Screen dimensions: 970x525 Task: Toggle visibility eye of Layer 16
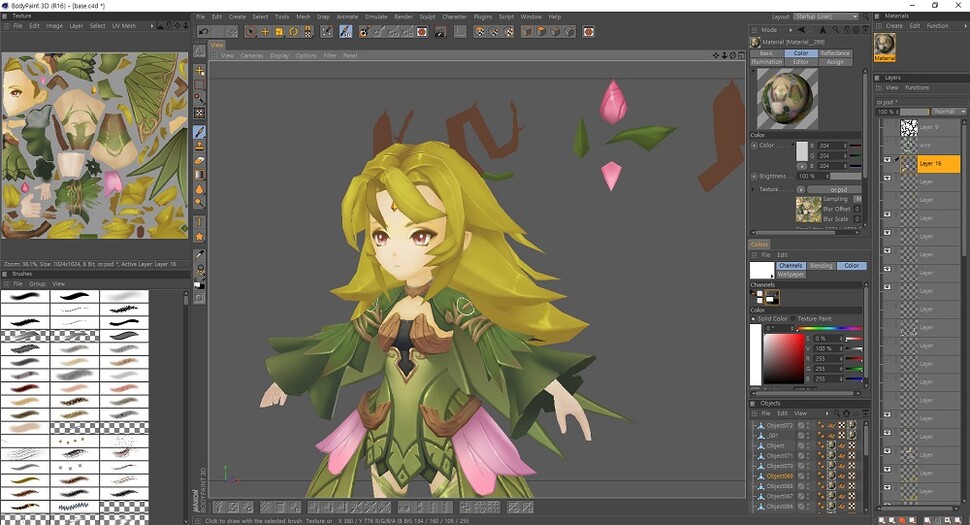(x=887, y=160)
